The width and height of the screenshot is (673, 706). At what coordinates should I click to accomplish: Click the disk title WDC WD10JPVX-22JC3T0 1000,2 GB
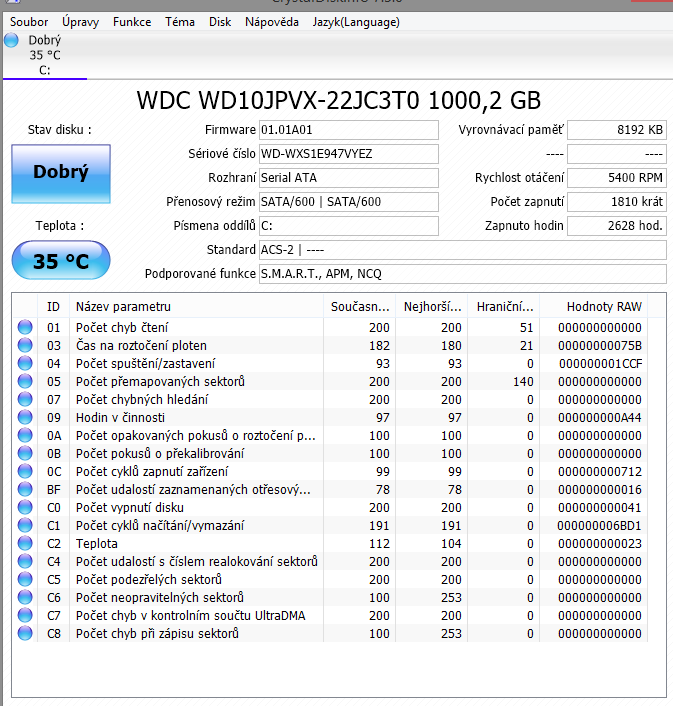tap(339, 100)
